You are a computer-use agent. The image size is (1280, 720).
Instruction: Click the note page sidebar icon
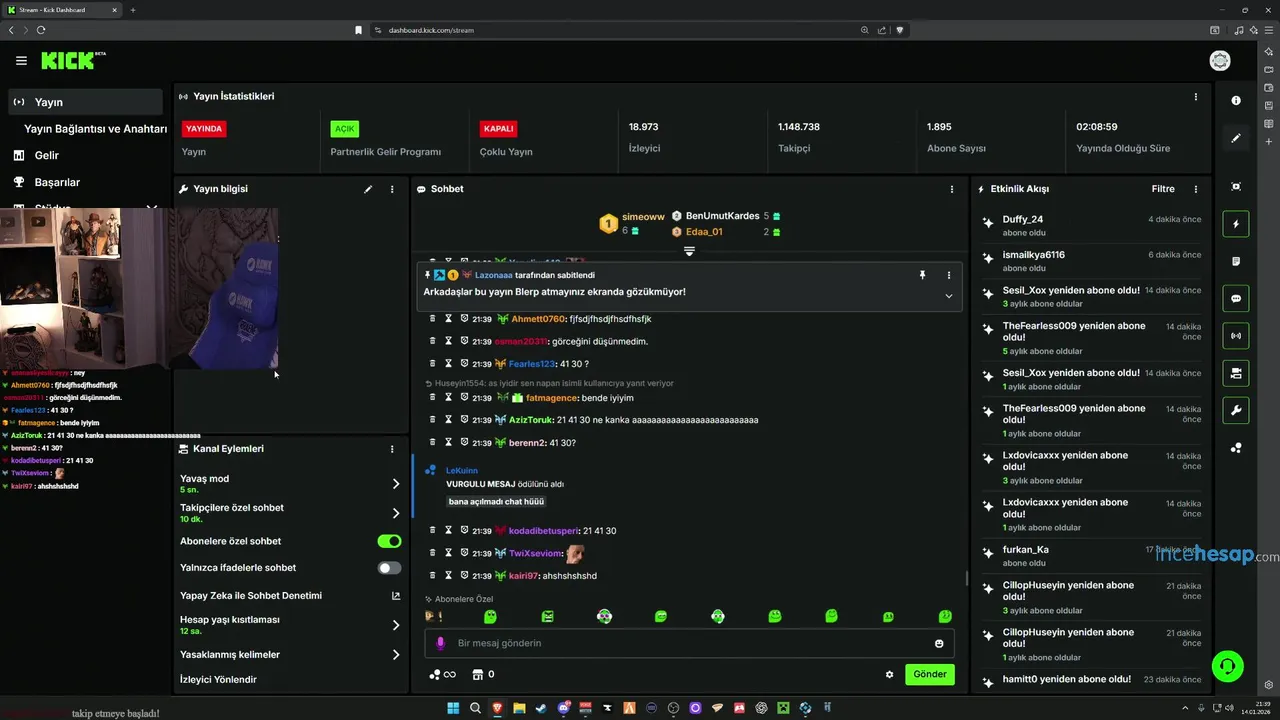click(1236, 261)
